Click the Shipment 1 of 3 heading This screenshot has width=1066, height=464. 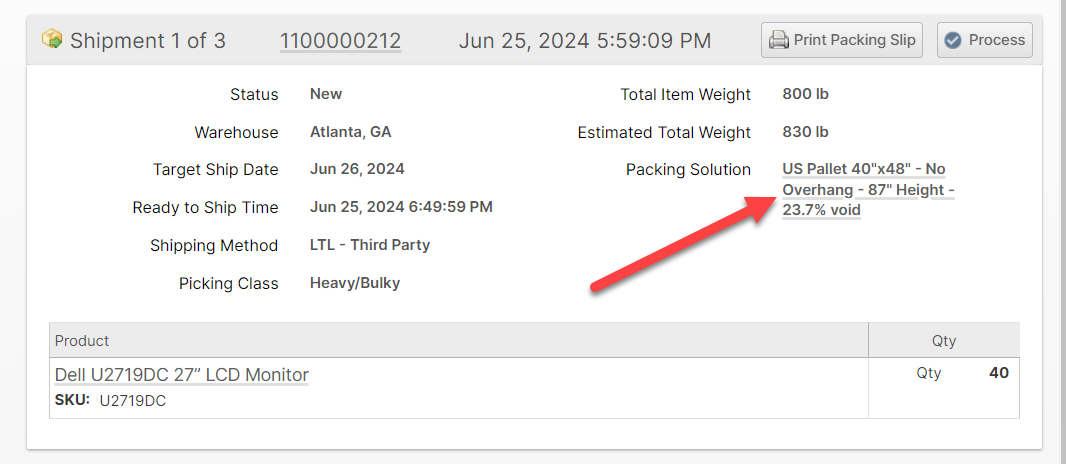[x=147, y=41]
